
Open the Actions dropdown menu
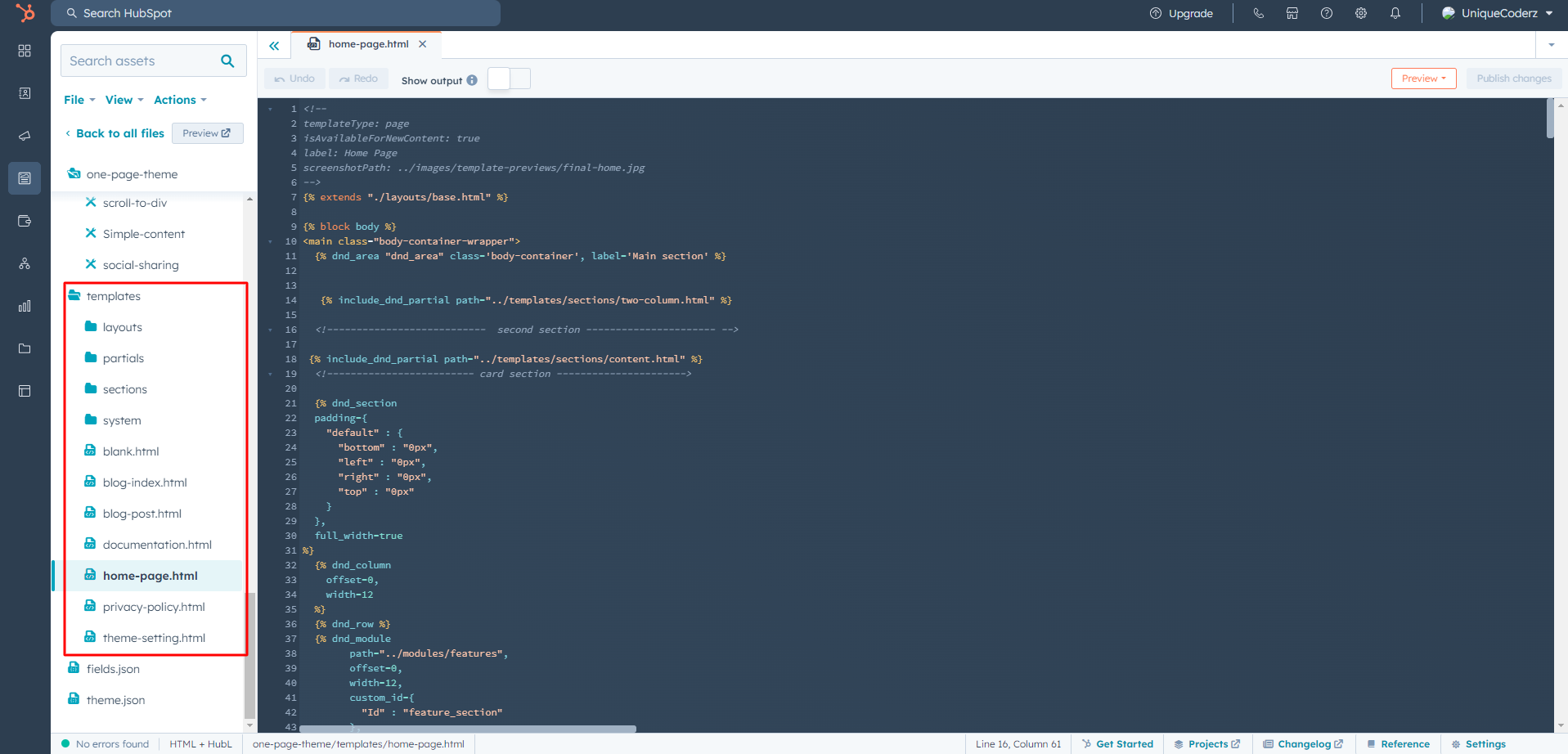(180, 100)
